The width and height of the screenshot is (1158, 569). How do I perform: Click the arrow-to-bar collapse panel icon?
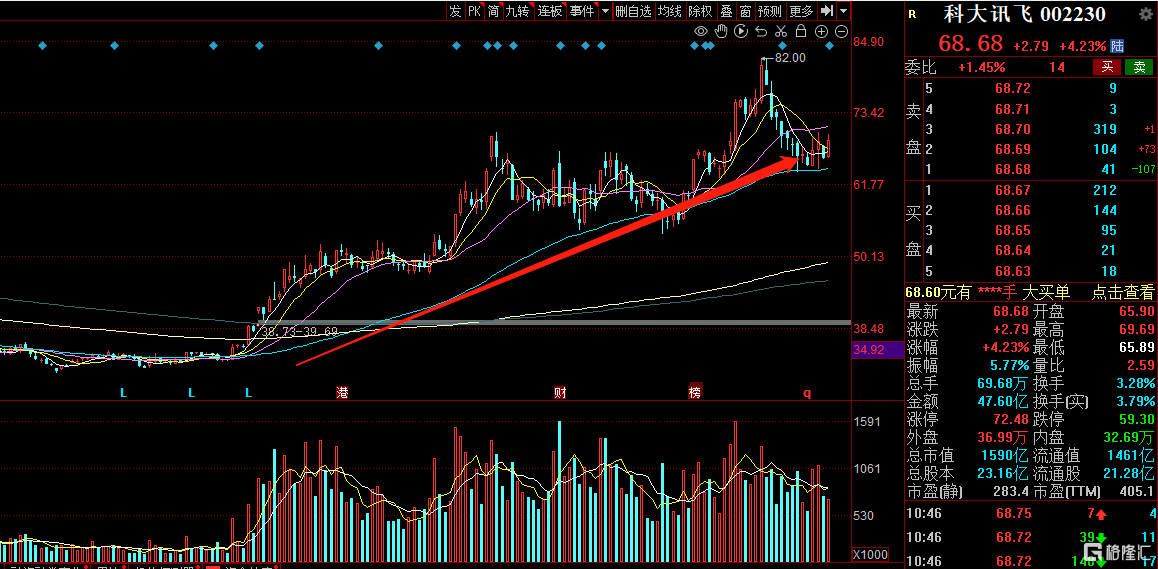[x=827, y=11]
